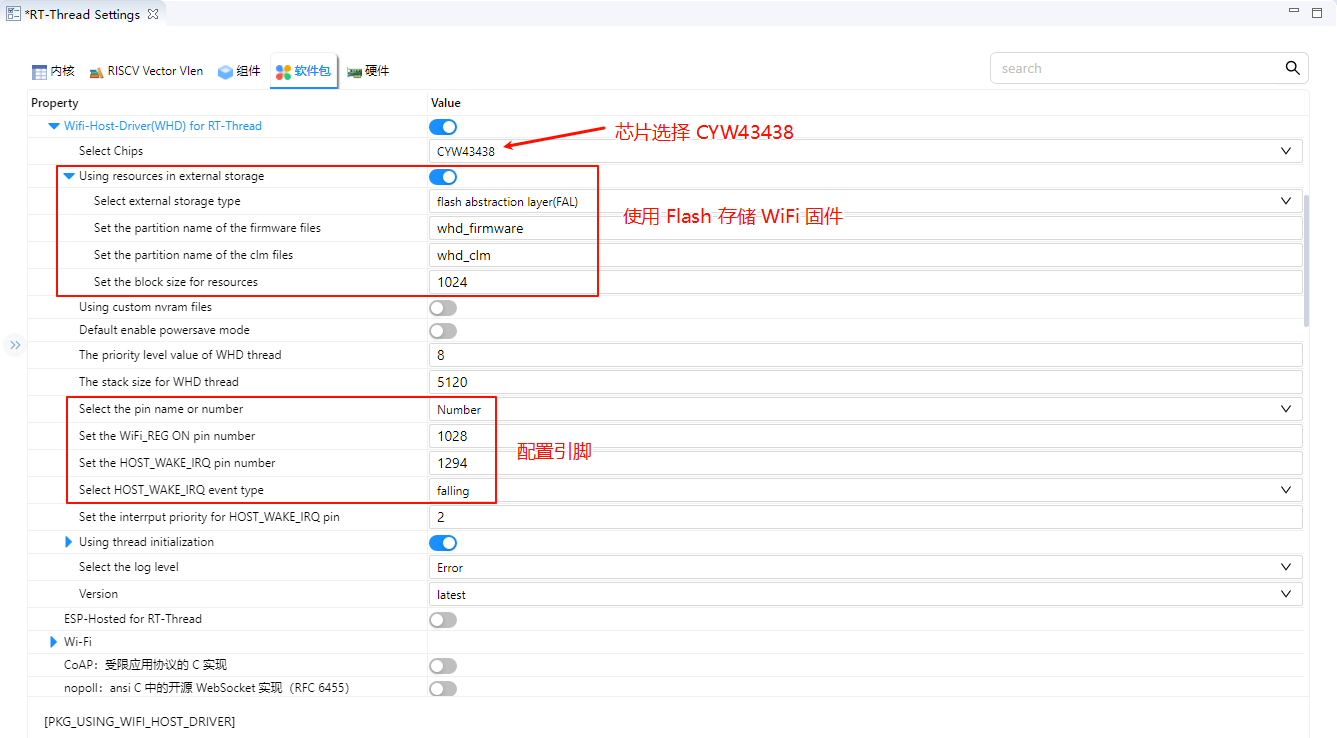Enable Default powersave mode switch
The height and width of the screenshot is (738, 1337).
pyautogui.click(x=443, y=331)
